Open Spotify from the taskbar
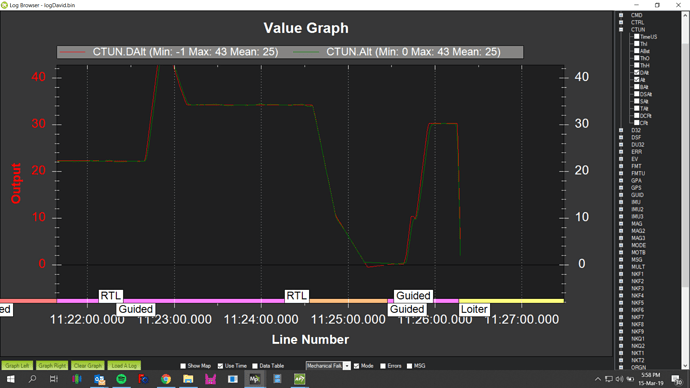The width and height of the screenshot is (690, 388). 121,379
